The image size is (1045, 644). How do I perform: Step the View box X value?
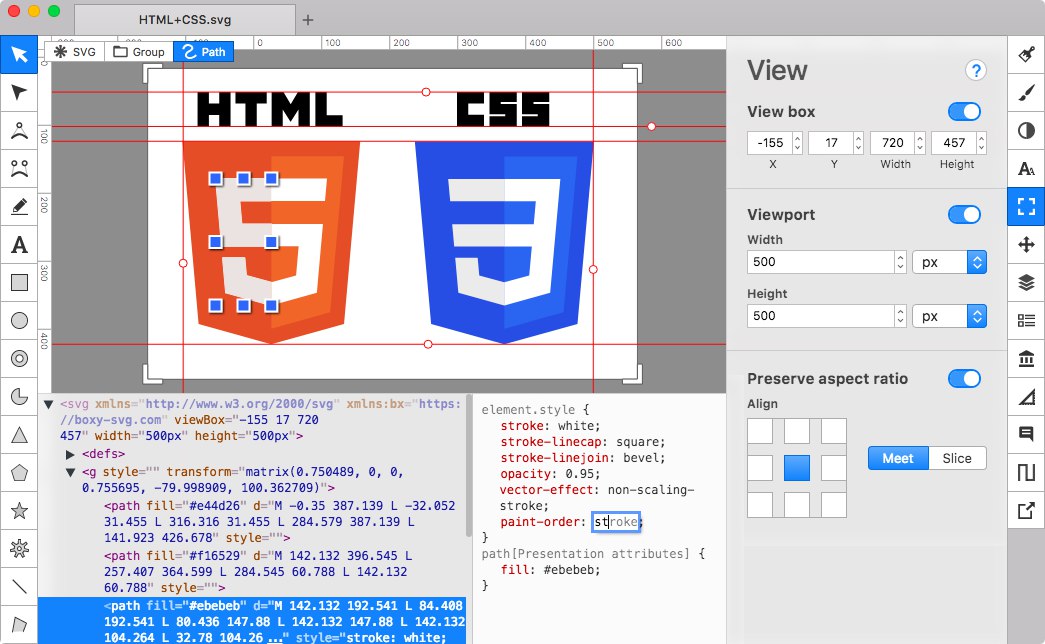pyautogui.click(x=797, y=143)
